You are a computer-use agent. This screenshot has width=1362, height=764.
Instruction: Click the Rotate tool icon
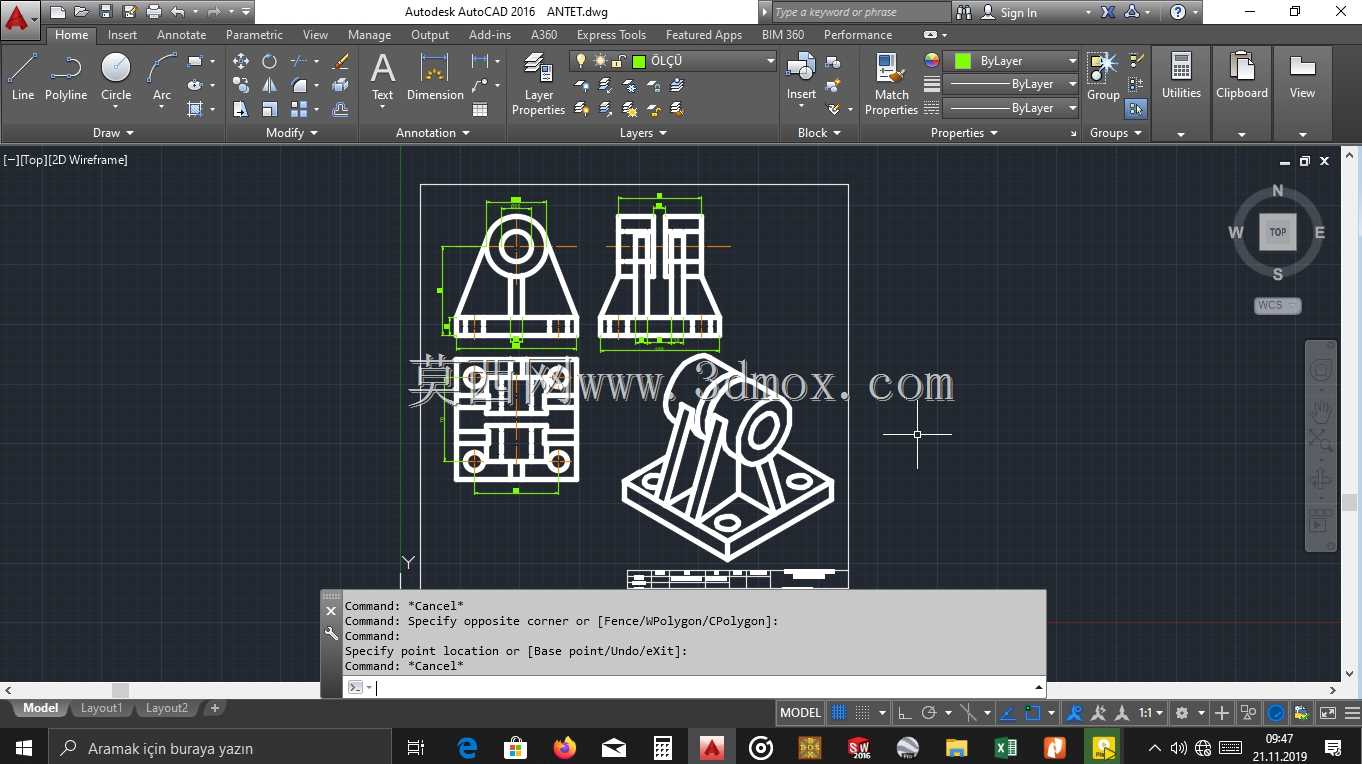point(269,61)
